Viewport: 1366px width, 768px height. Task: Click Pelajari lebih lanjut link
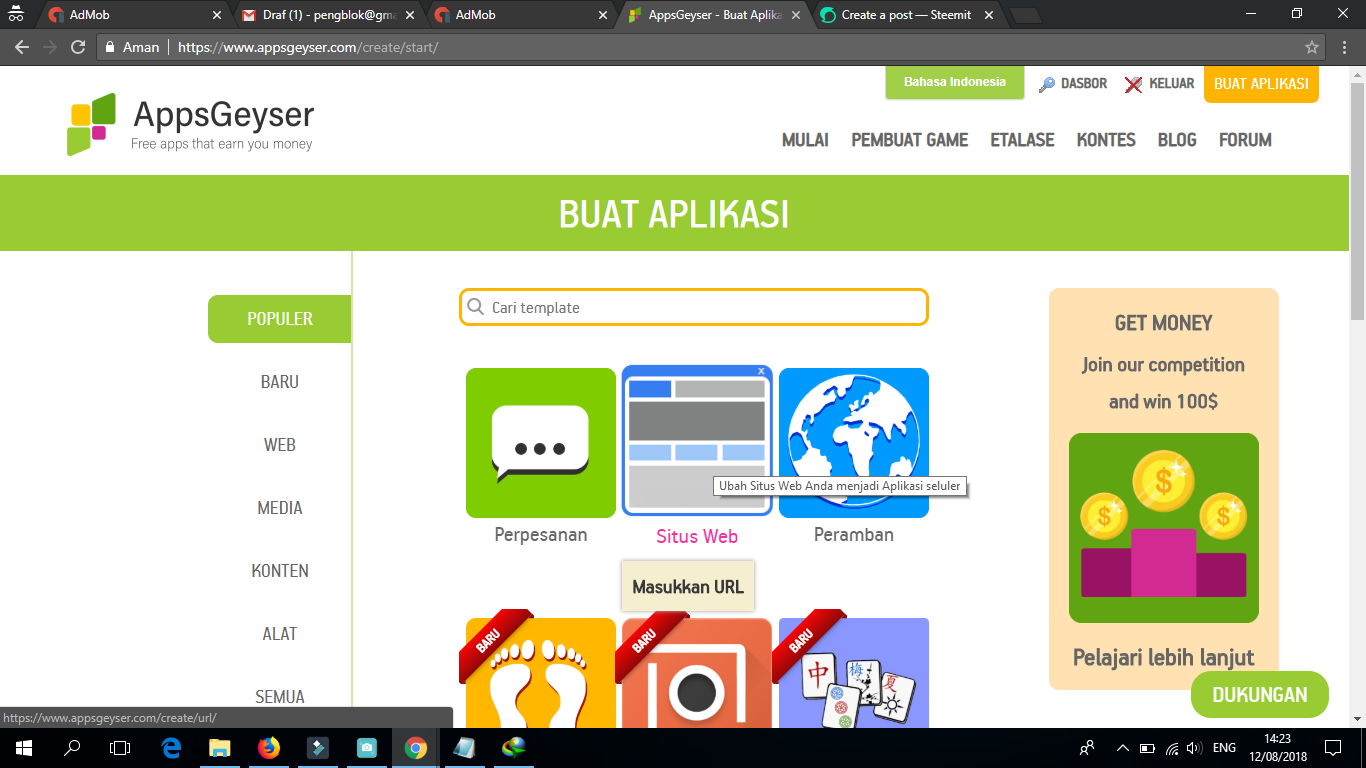[x=1164, y=658]
